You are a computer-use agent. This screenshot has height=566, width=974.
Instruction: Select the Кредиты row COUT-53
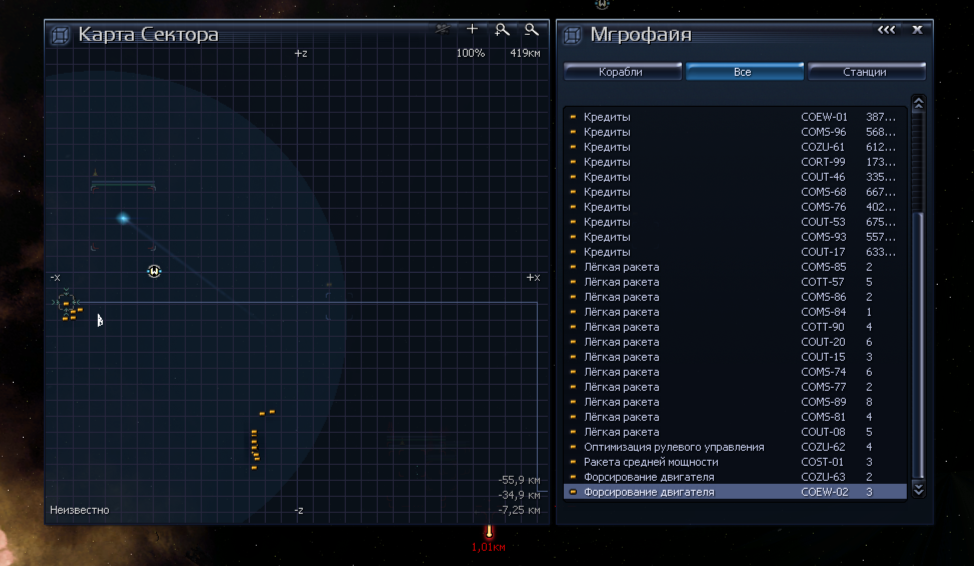735,221
